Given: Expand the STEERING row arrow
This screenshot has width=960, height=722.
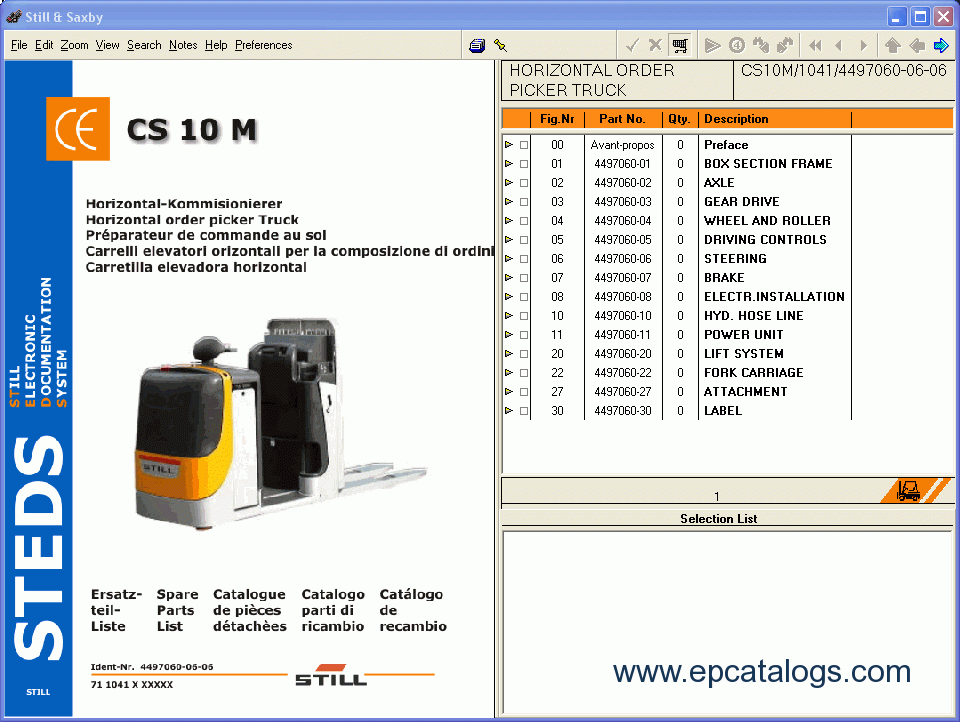Looking at the screenshot, I should (x=509, y=258).
